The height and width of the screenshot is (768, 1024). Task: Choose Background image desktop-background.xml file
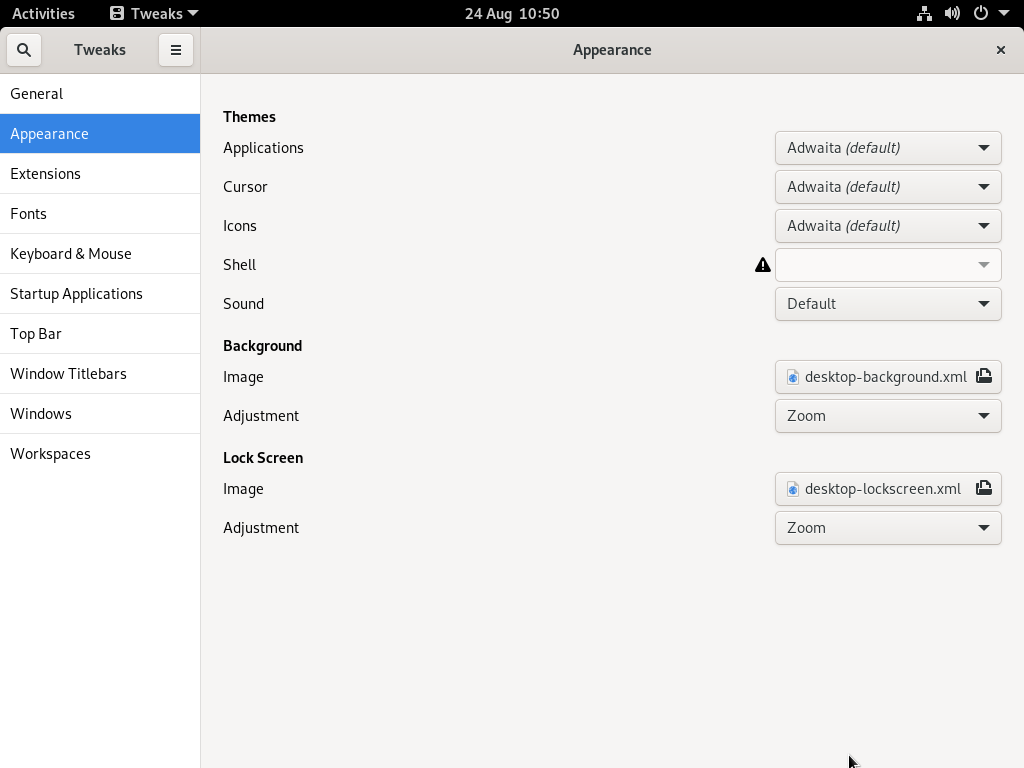[x=888, y=377]
